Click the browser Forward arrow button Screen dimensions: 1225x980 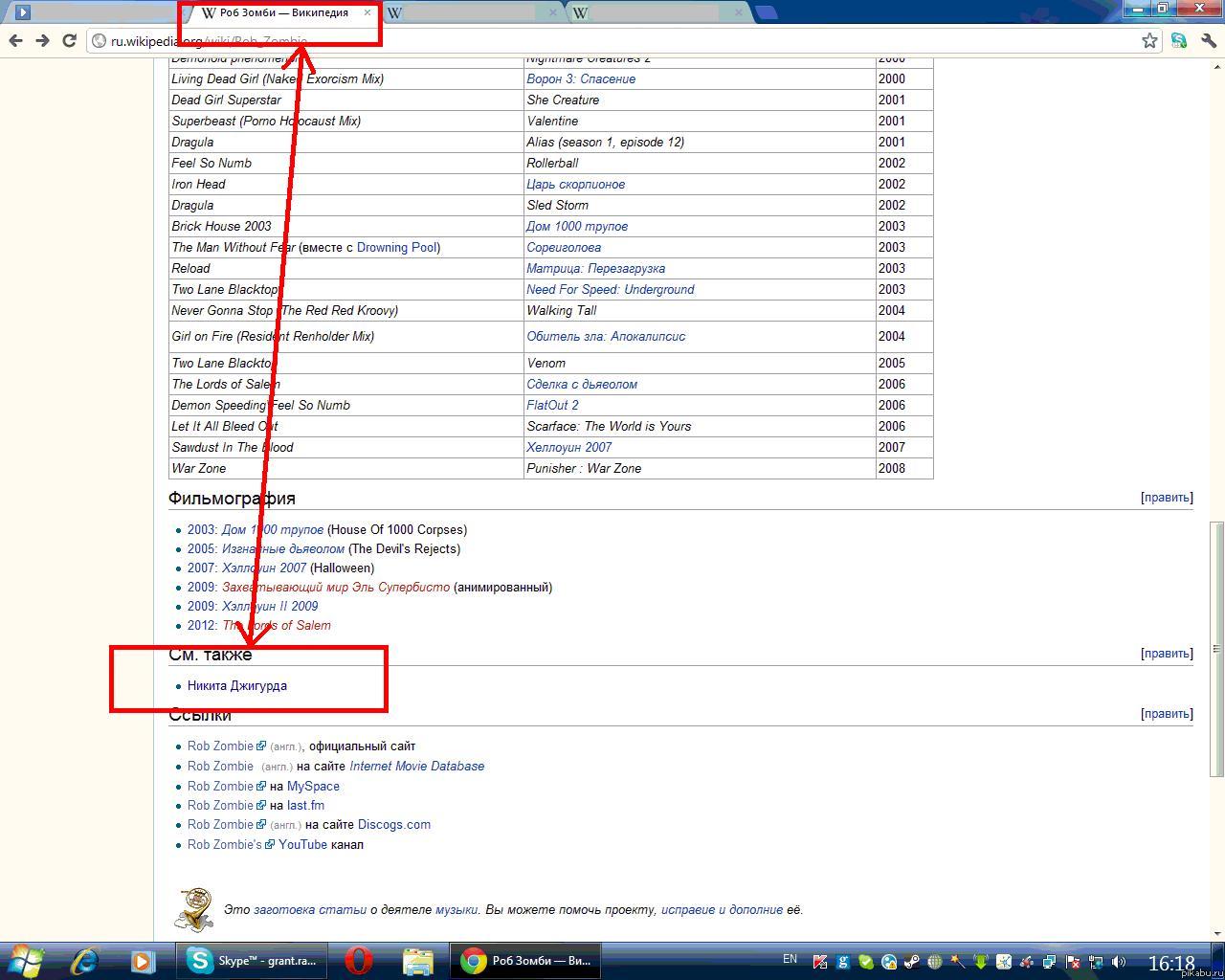point(42,40)
